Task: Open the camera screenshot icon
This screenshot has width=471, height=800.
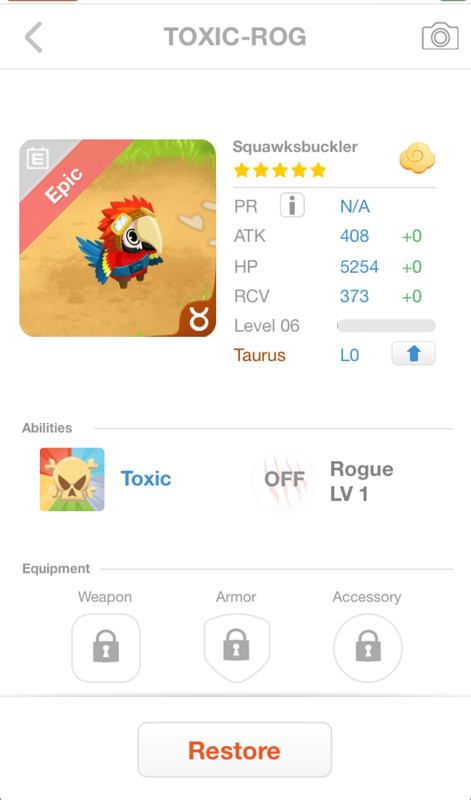Action: [440, 36]
